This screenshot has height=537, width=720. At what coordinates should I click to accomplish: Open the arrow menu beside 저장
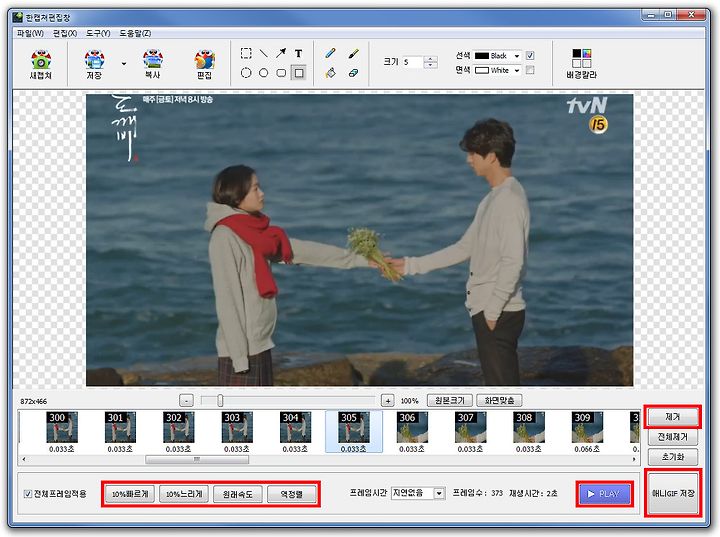pos(124,63)
